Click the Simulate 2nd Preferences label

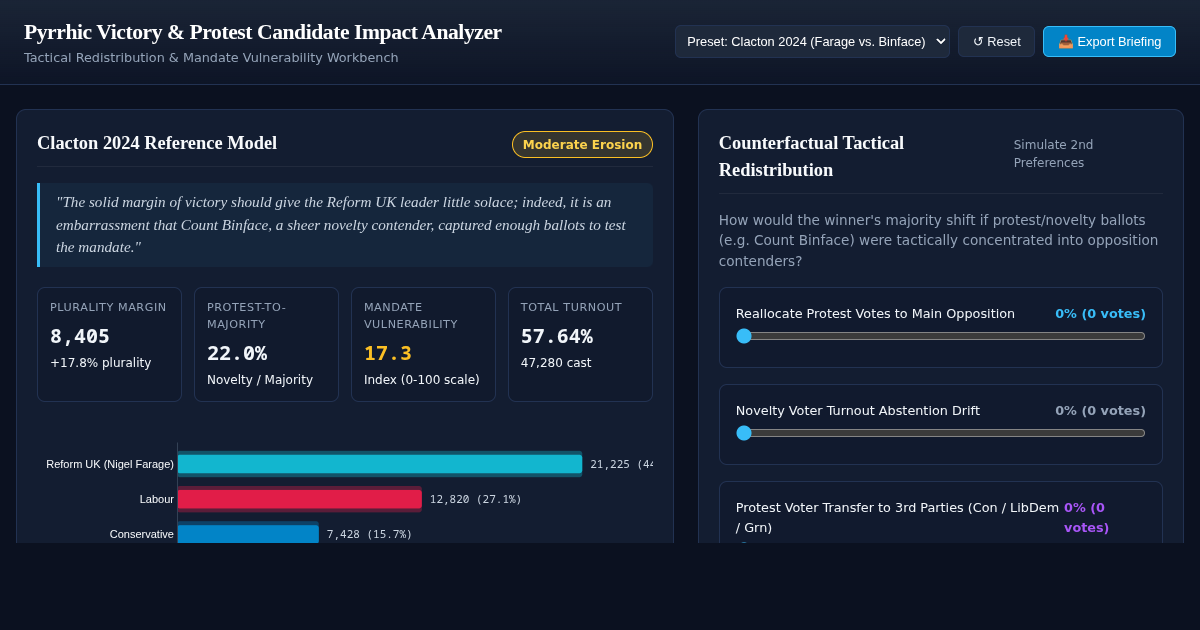point(1054,154)
